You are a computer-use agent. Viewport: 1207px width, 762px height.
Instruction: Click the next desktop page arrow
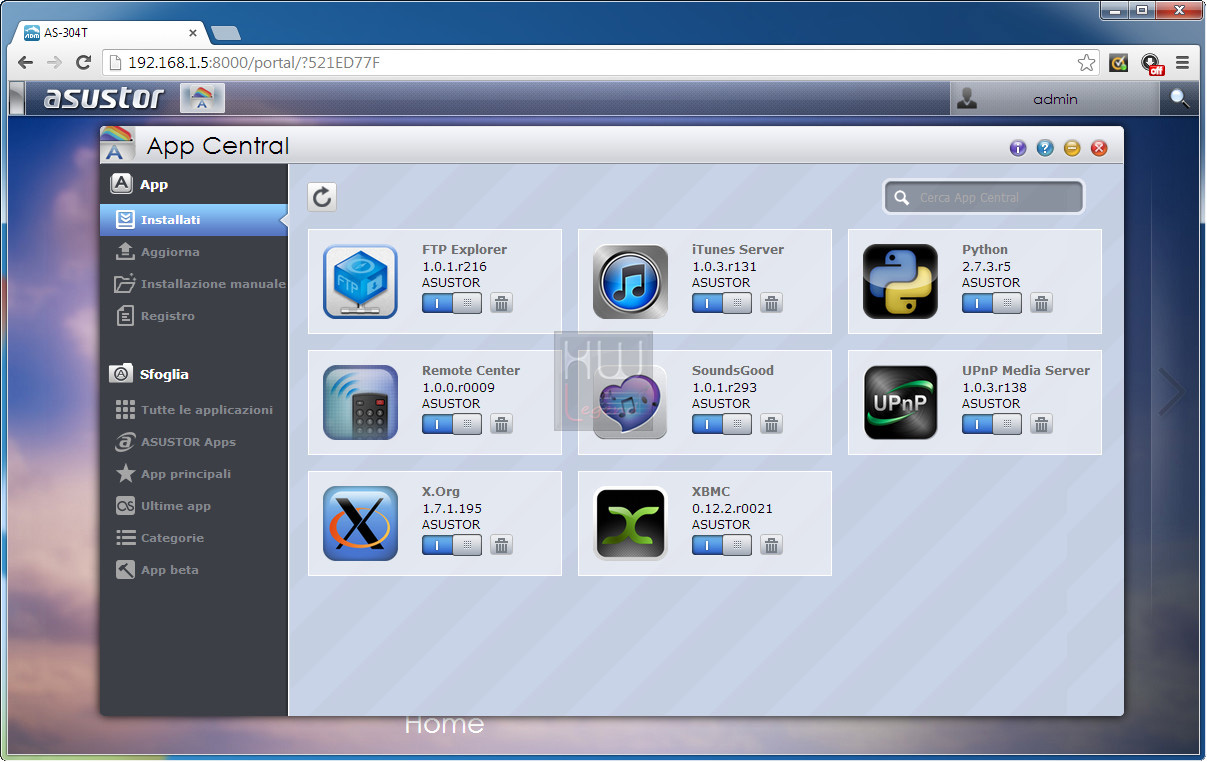tap(1171, 391)
